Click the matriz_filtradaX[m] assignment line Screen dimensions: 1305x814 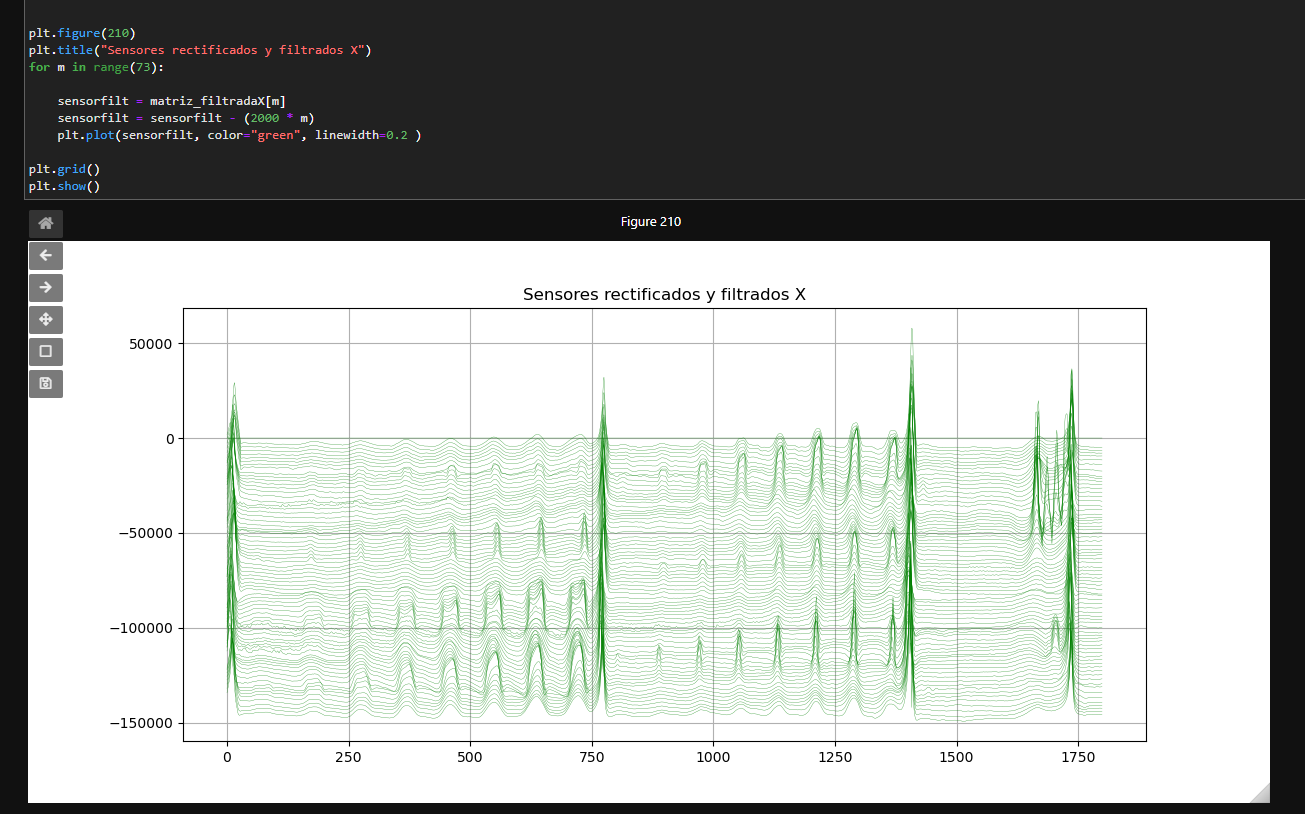[x=171, y=102]
